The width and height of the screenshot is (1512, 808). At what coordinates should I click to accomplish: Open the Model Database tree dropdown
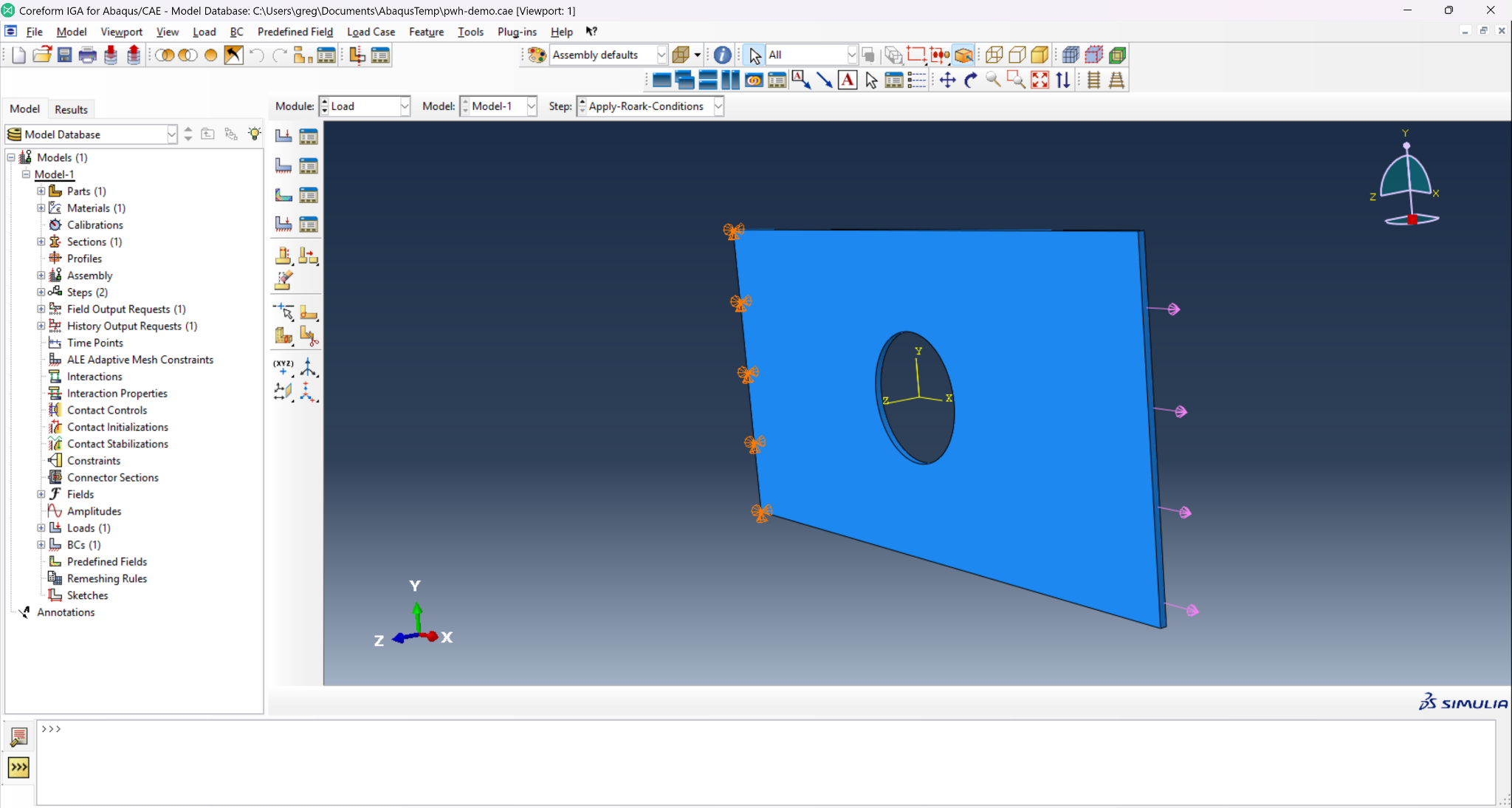[92, 134]
